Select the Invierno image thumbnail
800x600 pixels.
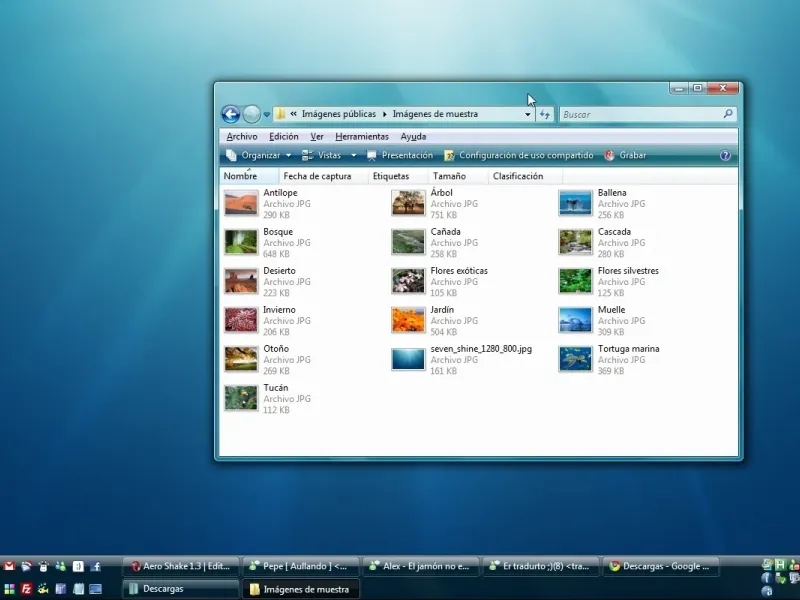241,320
